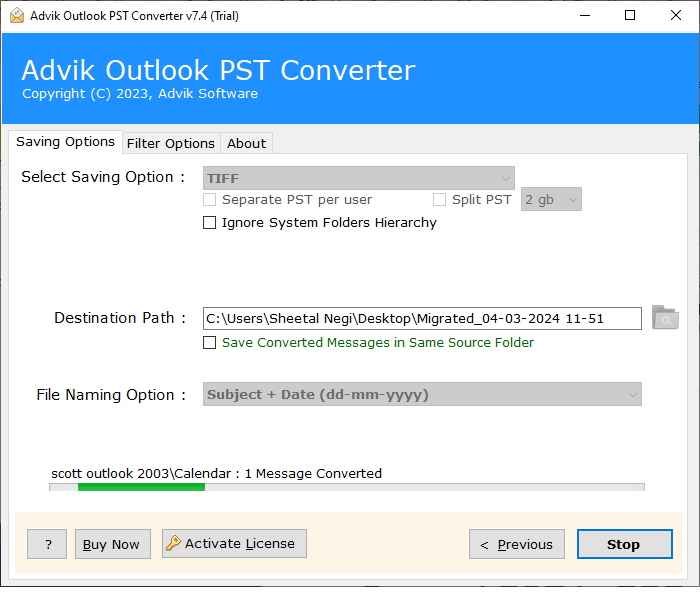This screenshot has width=700, height=592.
Task: Go back with the Previous button
Action: (517, 544)
